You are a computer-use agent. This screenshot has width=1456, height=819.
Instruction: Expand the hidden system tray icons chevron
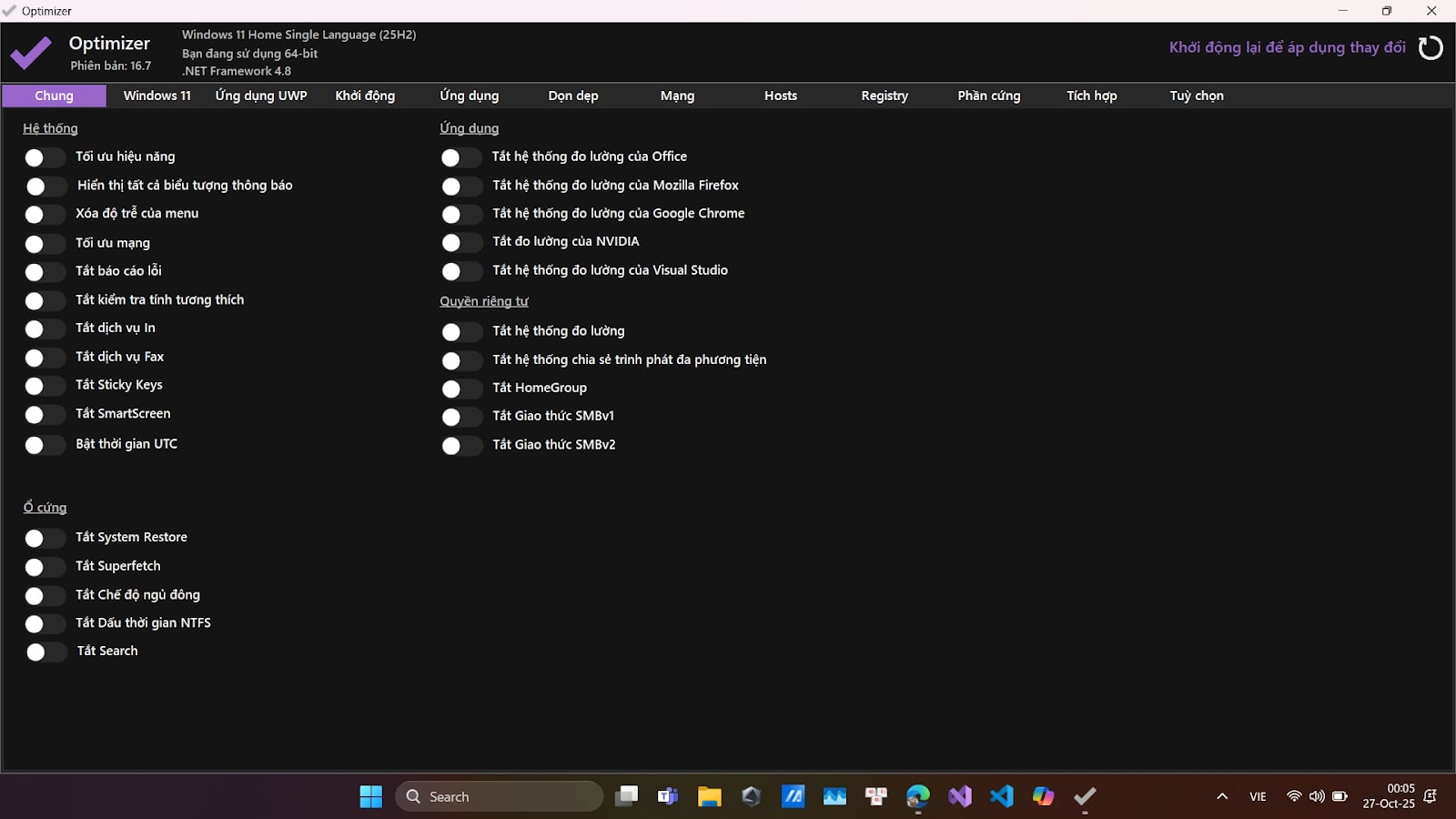[1222, 796]
